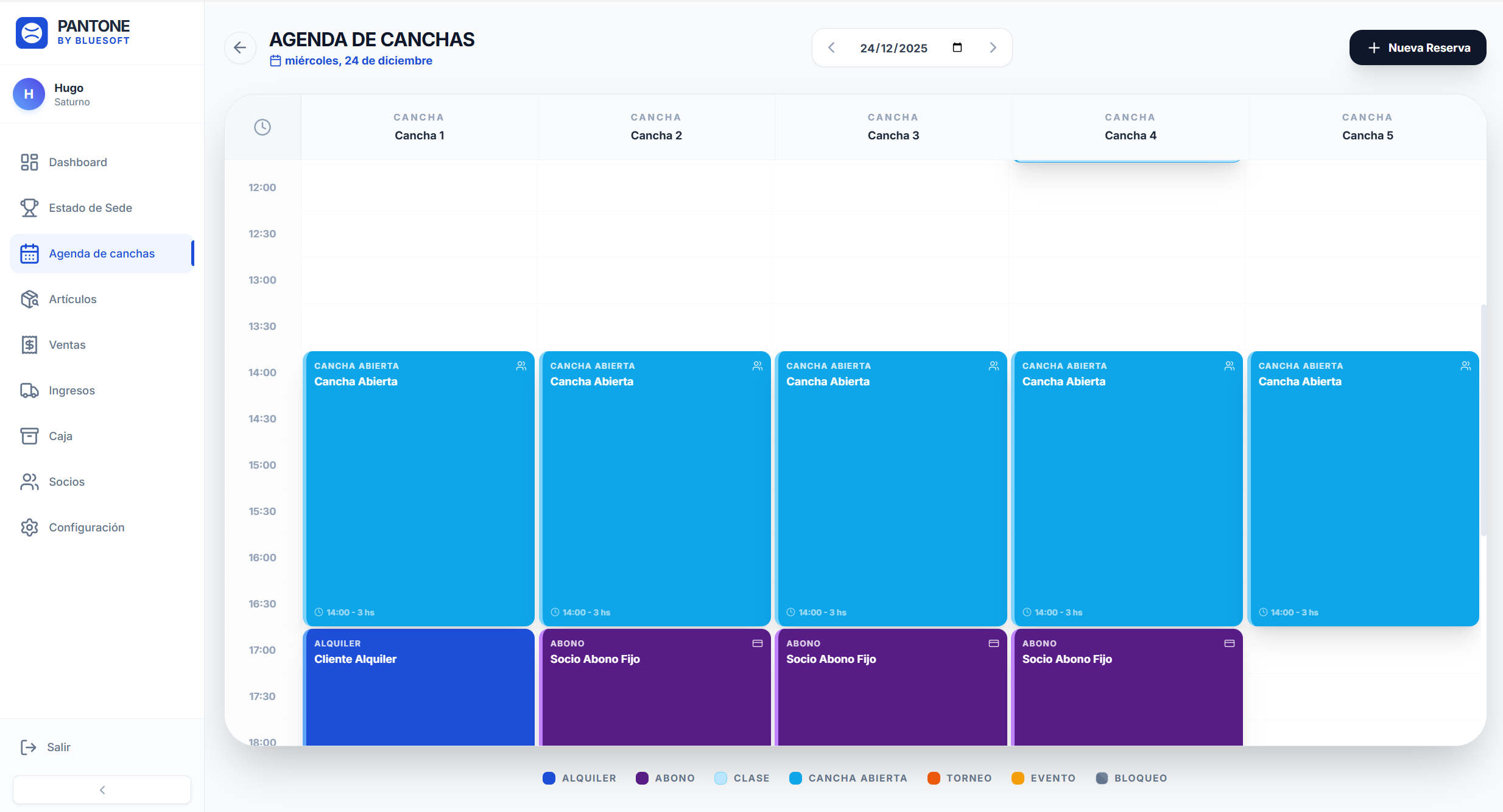Advance to next day with right chevron

pyautogui.click(x=993, y=47)
